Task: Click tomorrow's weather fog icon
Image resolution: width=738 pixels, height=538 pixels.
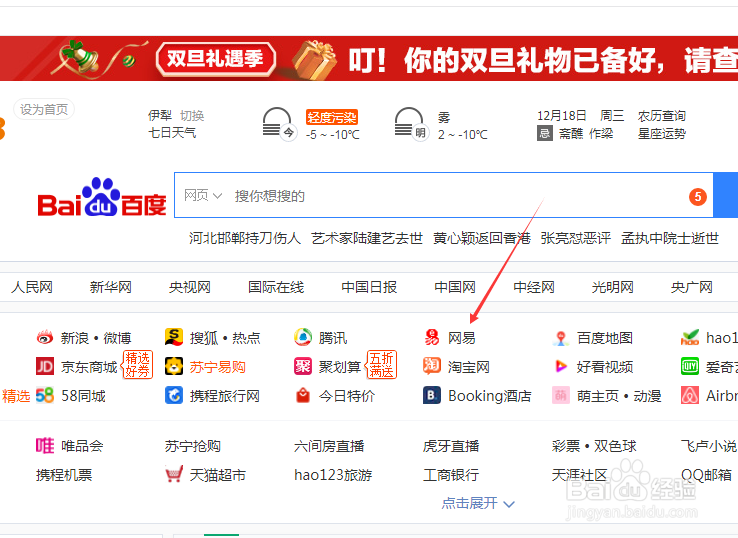Action: (410, 123)
